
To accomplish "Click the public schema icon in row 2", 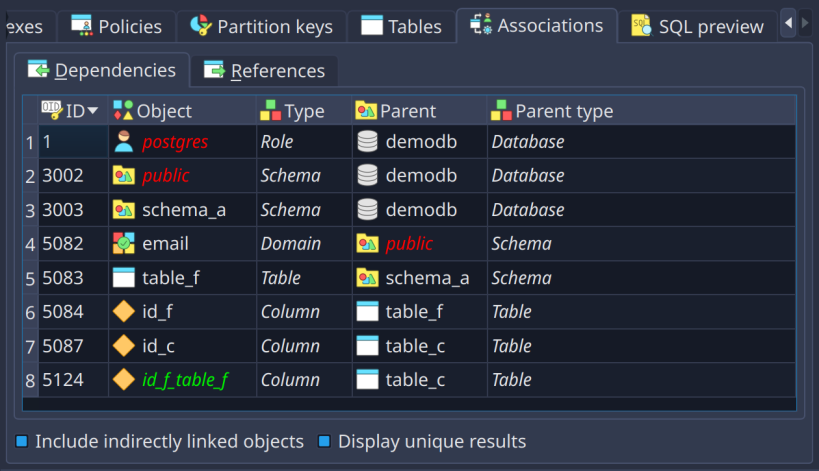I will [x=124, y=176].
